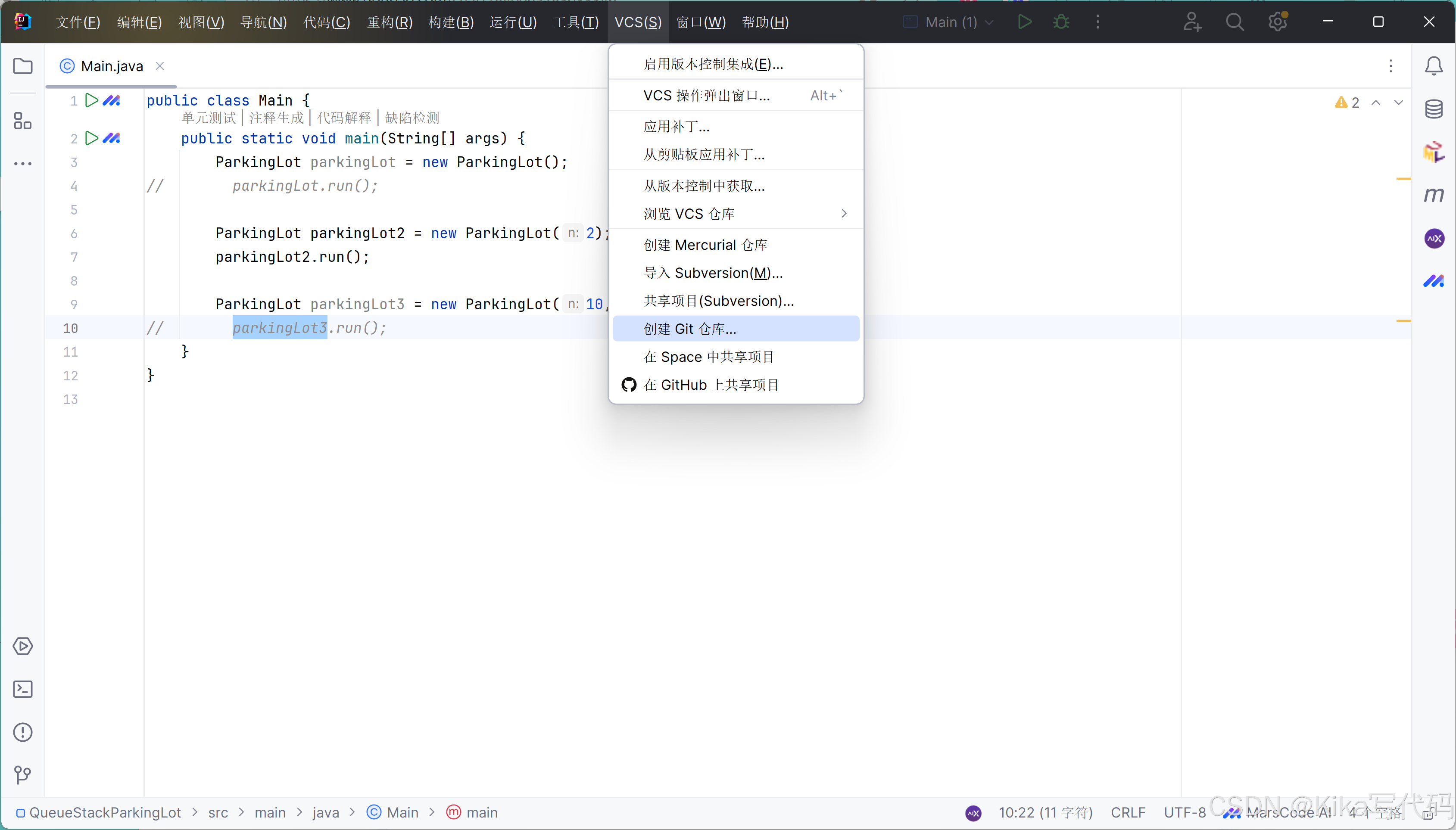This screenshot has width=1456, height=830.
Task: Click the 代码解释 code lens link
Action: 344,118
